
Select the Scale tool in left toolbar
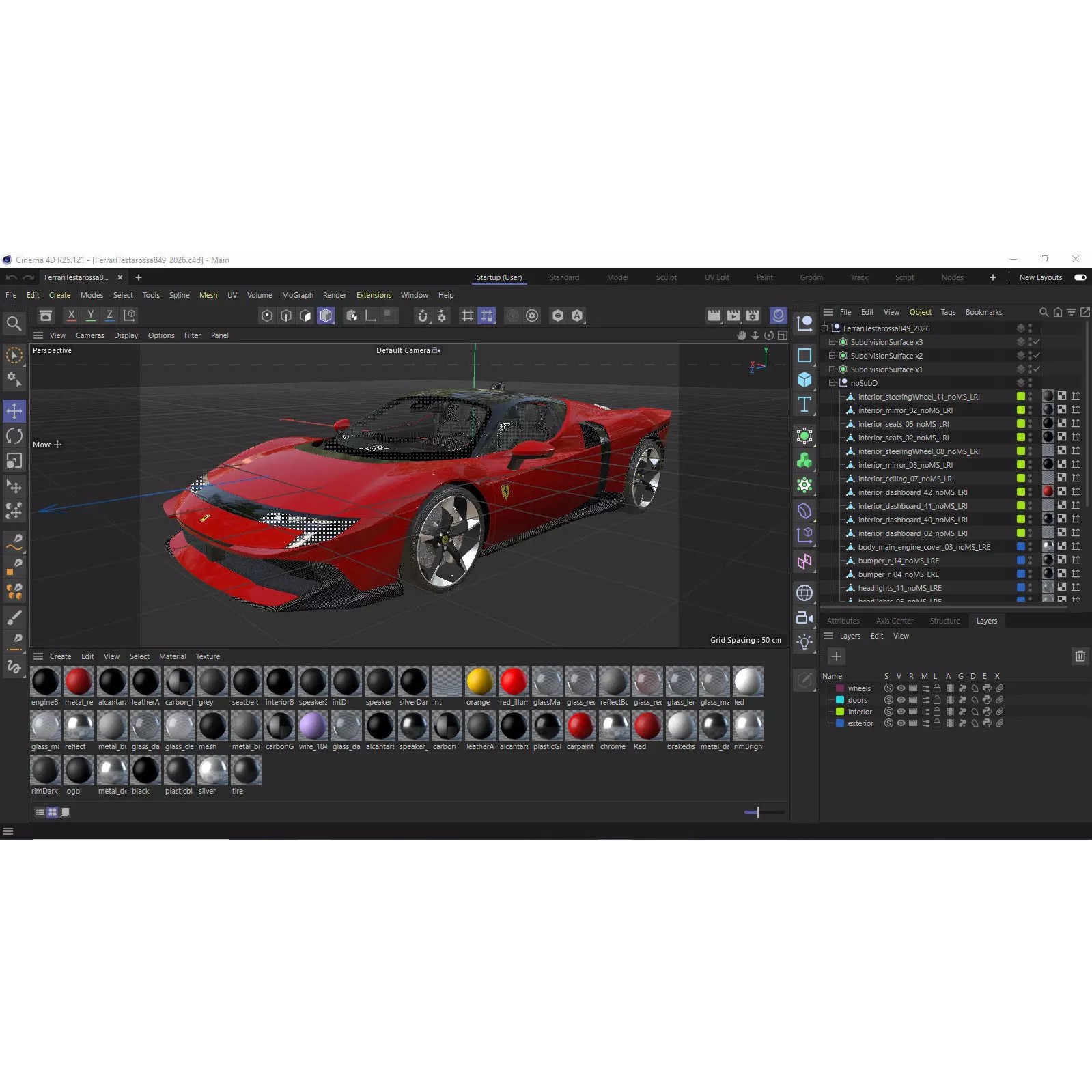tap(14, 461)
